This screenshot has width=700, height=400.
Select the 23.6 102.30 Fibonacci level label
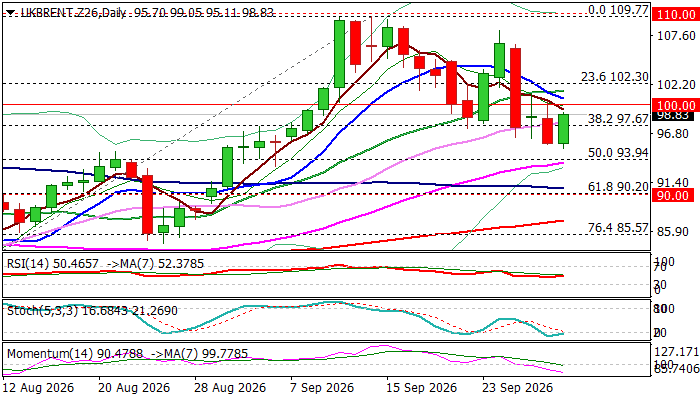[x=614, y=77]
